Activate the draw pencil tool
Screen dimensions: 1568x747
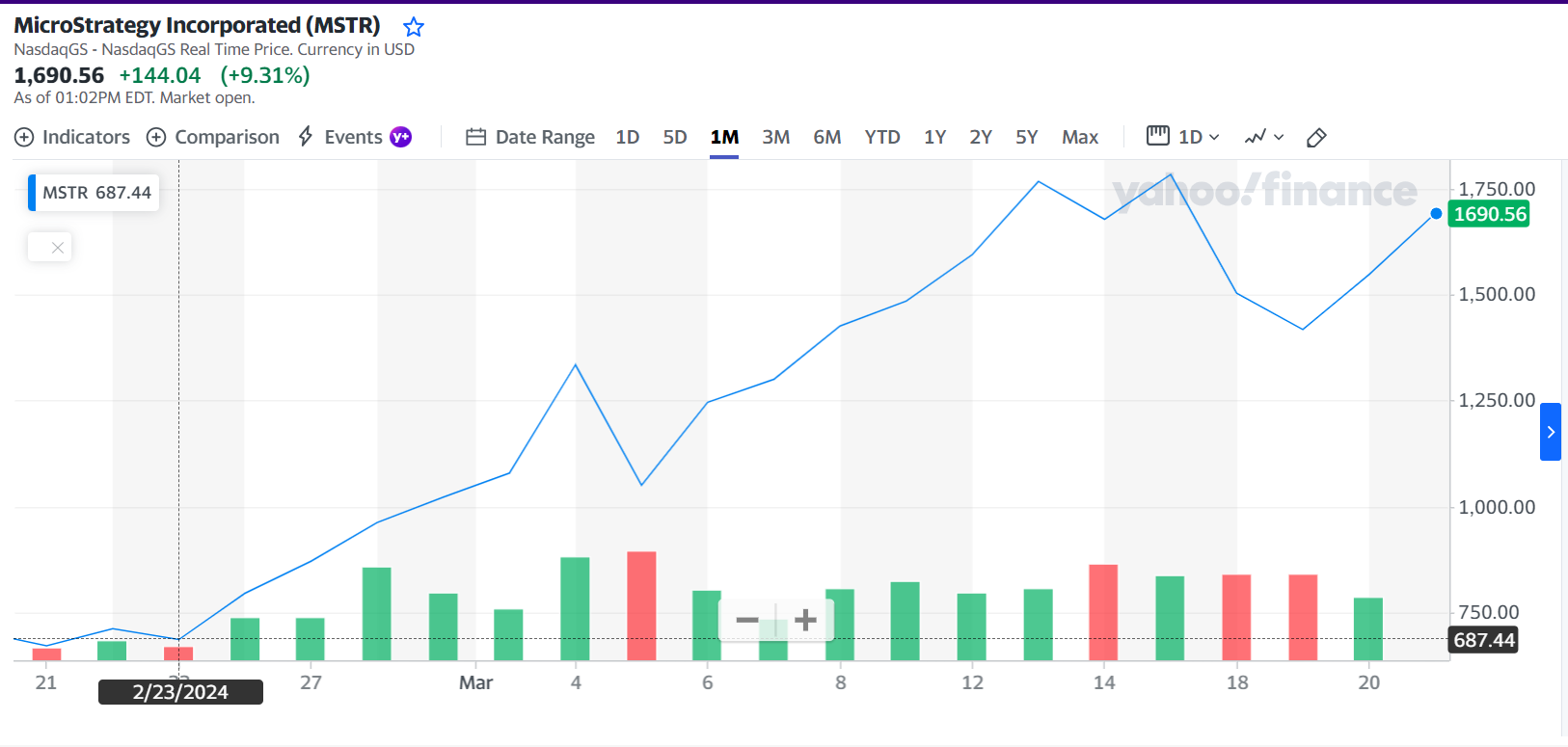pyautogui.click(x=1316, y=138)
